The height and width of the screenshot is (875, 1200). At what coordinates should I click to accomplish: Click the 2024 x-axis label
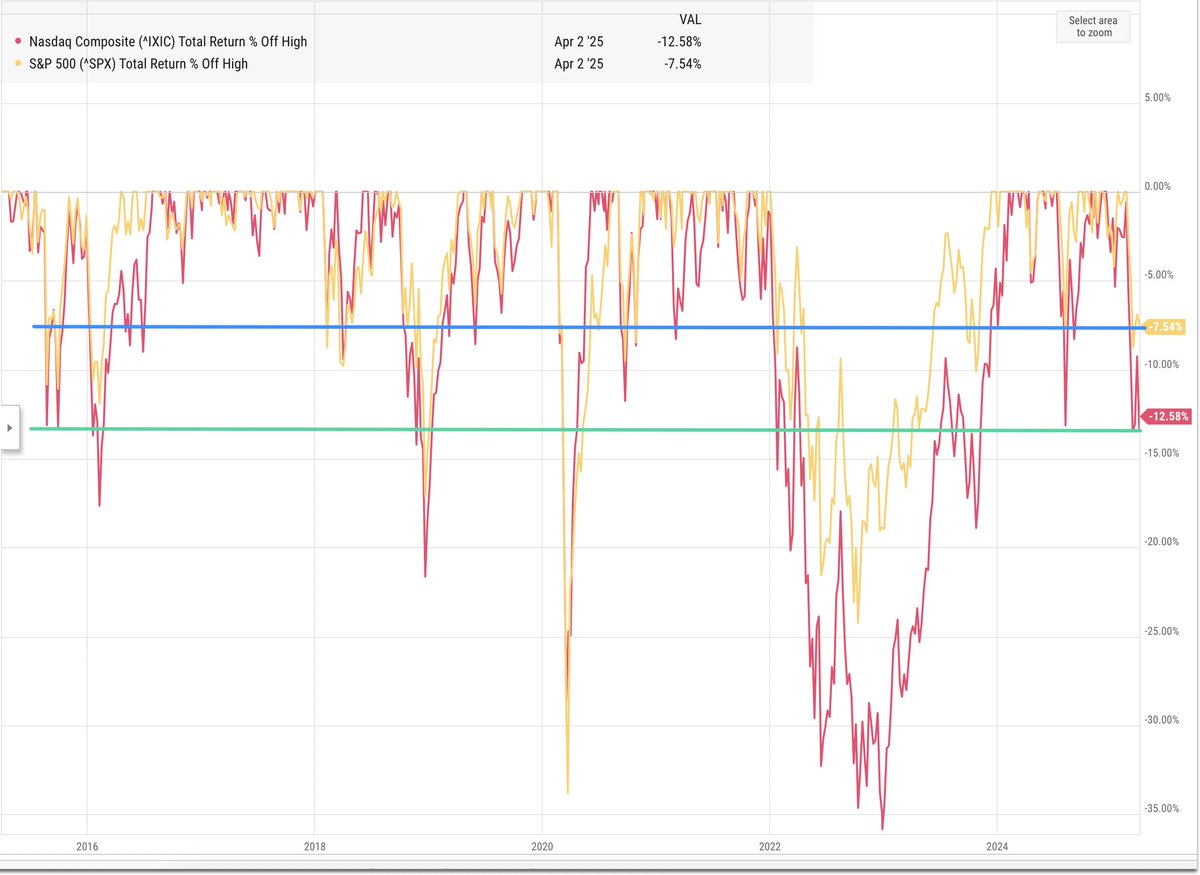click(997, 846)
